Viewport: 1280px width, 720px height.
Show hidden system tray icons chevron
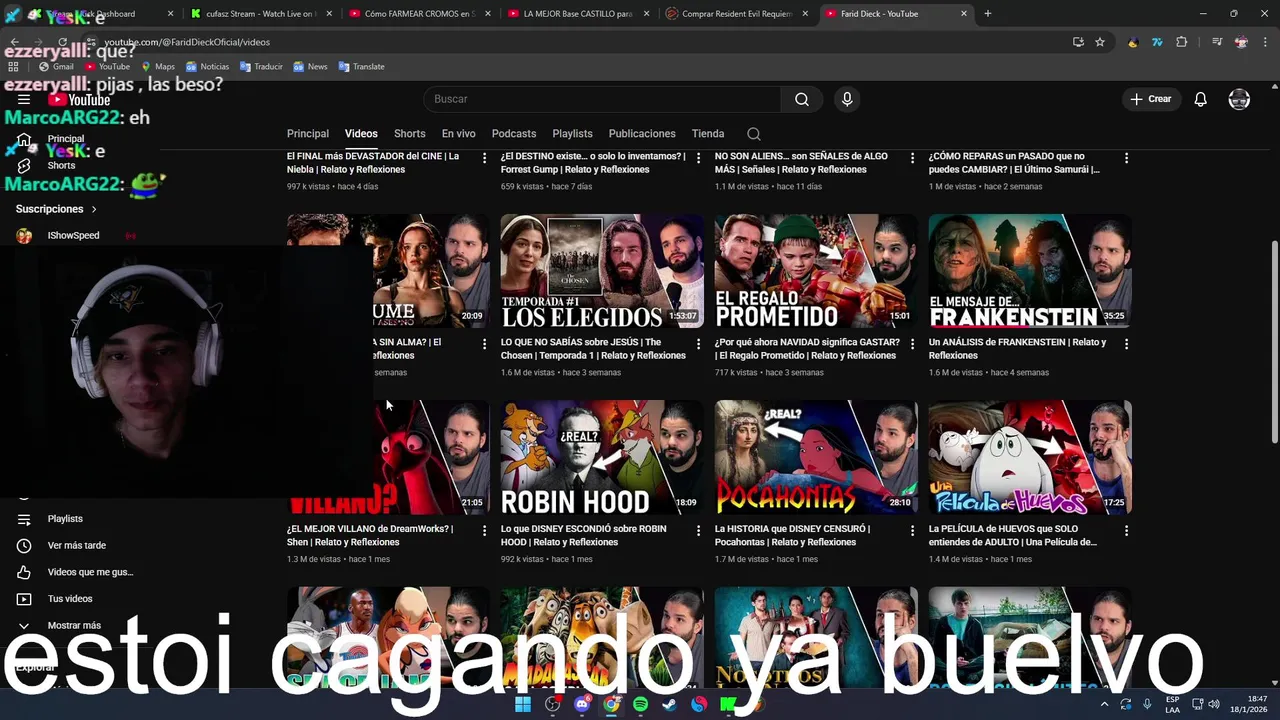tap(1104, 704)
